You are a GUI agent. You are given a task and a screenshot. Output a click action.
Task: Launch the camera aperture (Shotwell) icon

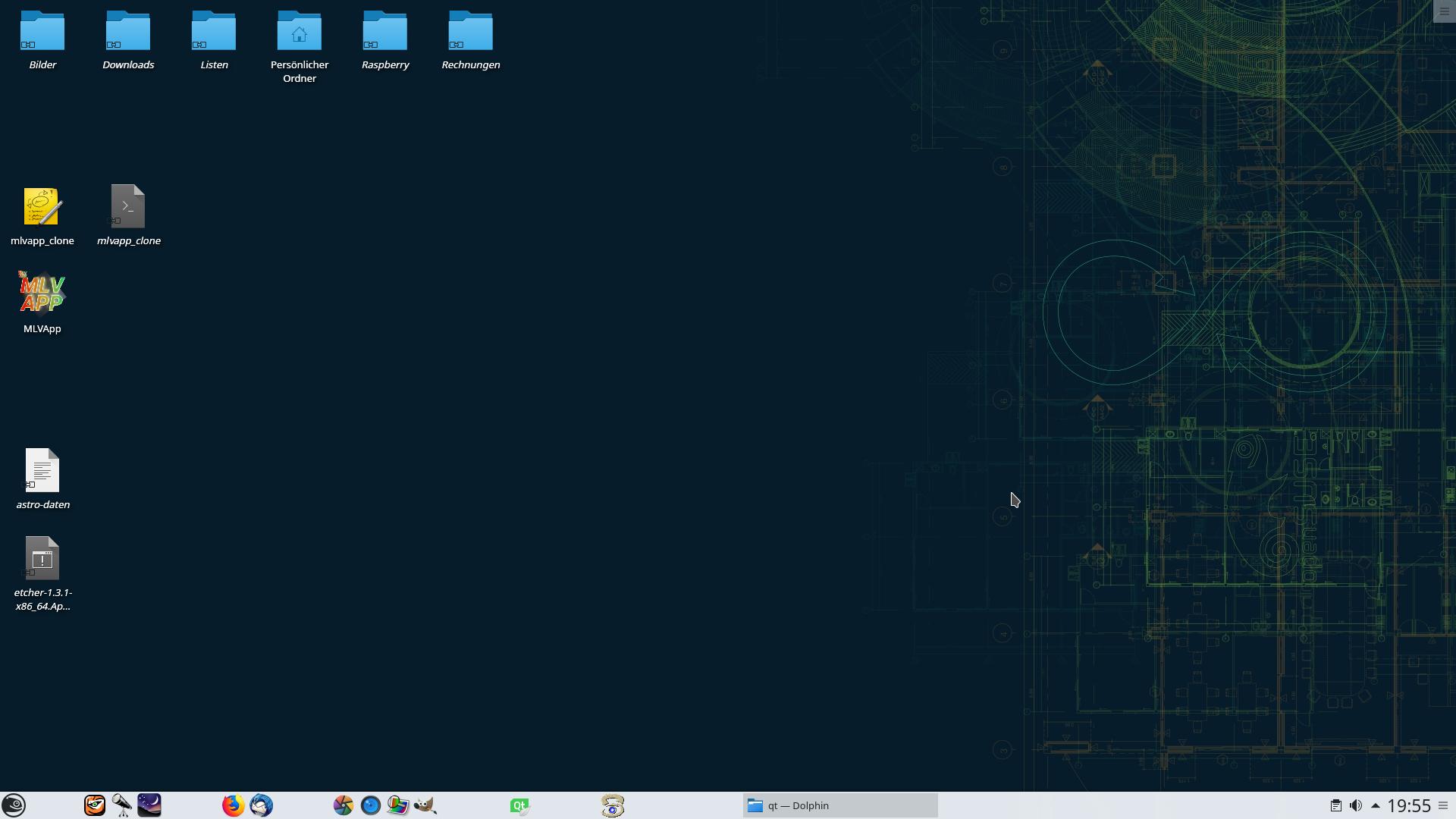[x=343, y=805]
